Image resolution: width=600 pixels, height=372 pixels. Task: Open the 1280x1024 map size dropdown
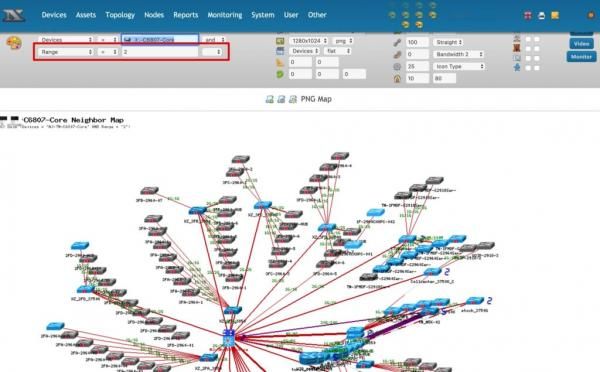click(x=308, y=41)
